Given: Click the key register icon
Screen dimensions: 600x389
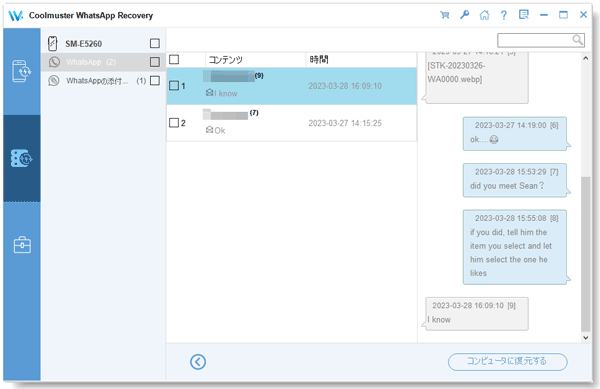Looking at the screenshot, I should (x=465, y=15).
